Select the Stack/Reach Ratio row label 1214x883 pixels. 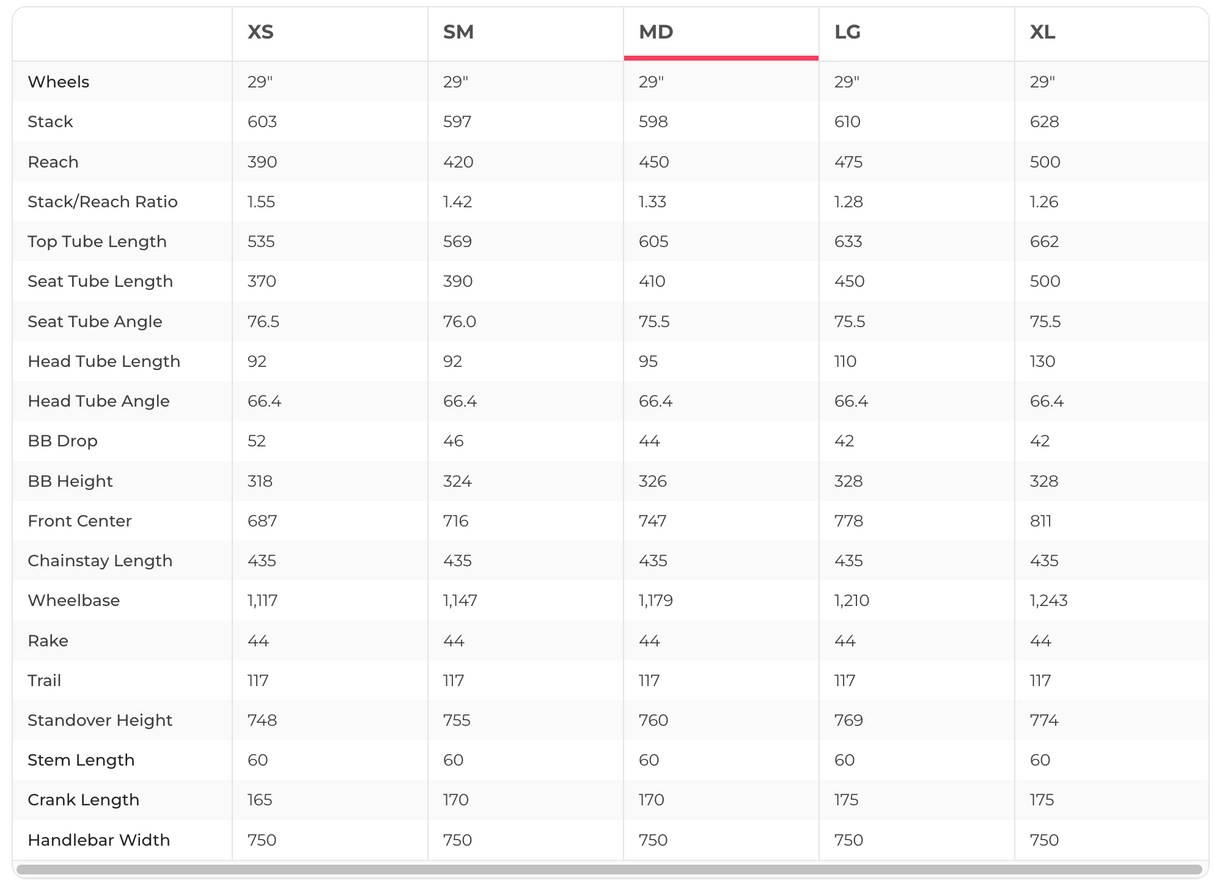pyautogui.click(x=102, y=202)
